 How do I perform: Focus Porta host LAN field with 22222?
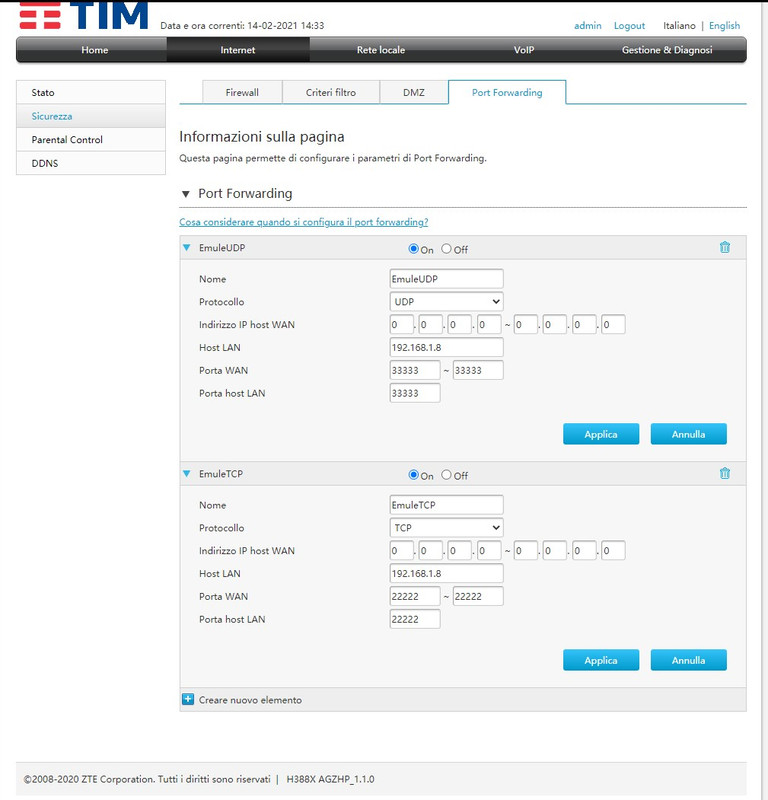[x=414, y=619]
